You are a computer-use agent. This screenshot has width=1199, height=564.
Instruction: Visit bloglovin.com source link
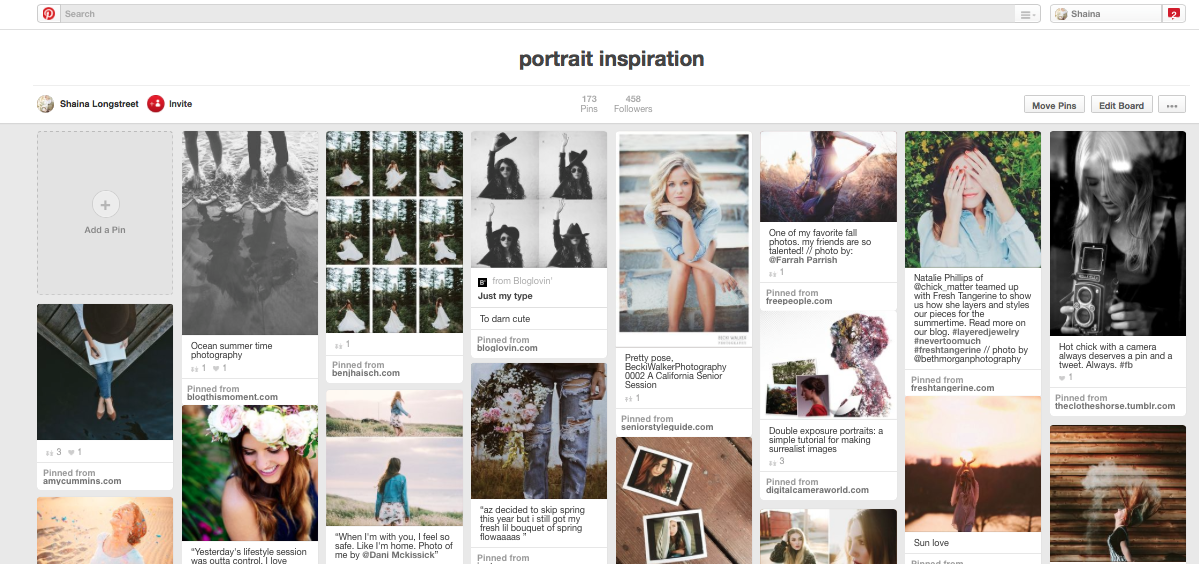coord(507,348)
